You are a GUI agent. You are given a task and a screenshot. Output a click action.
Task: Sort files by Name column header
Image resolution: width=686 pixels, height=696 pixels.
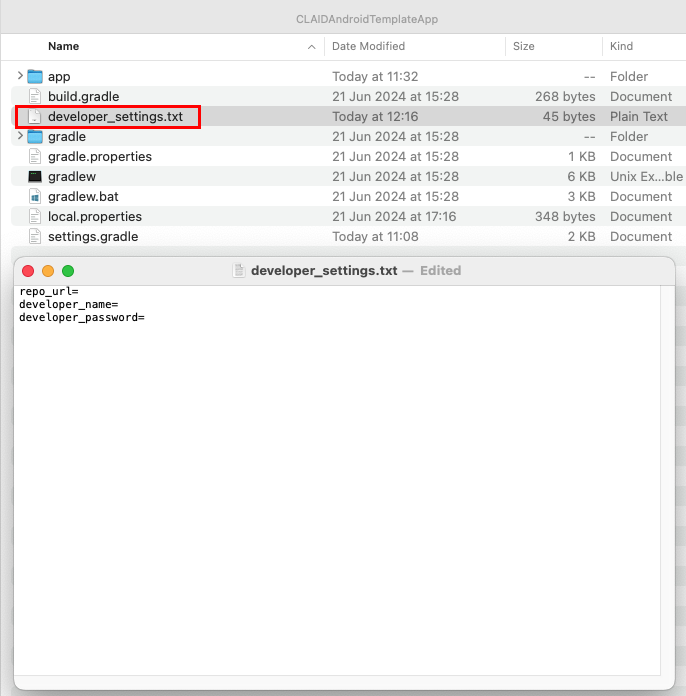pyautogui.click(x=63, y=46)
